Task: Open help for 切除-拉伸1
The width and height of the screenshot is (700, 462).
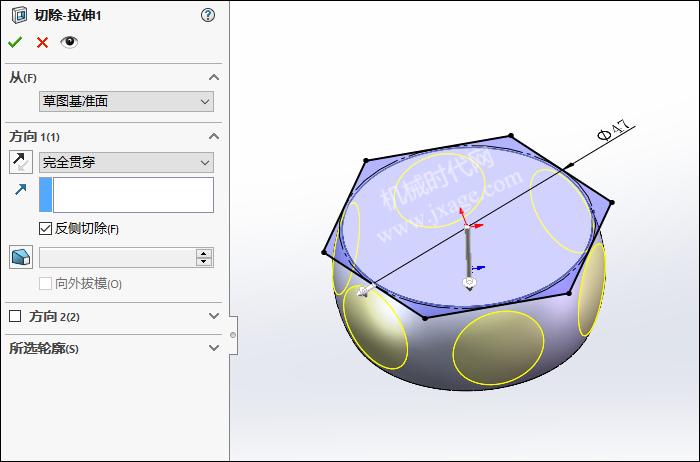Action: [x=208, y=16]
